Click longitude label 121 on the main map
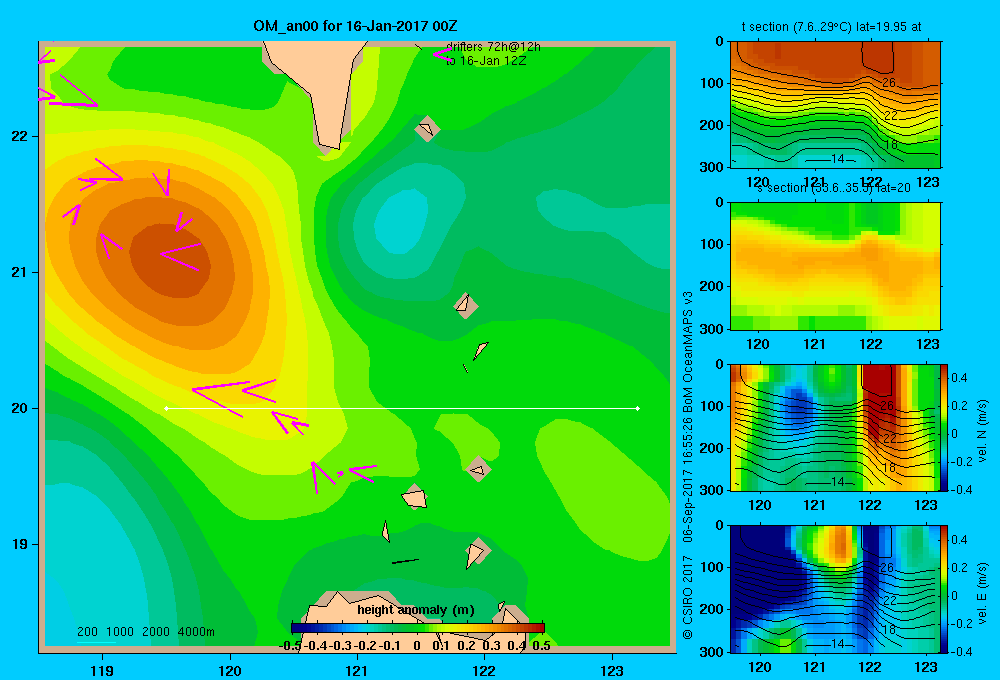Viewport: 1000px width, 680px height. click(357, 670)
